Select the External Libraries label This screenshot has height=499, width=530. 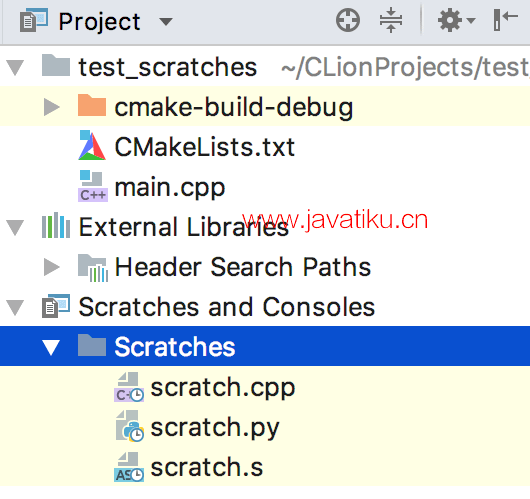coord(184,227)
